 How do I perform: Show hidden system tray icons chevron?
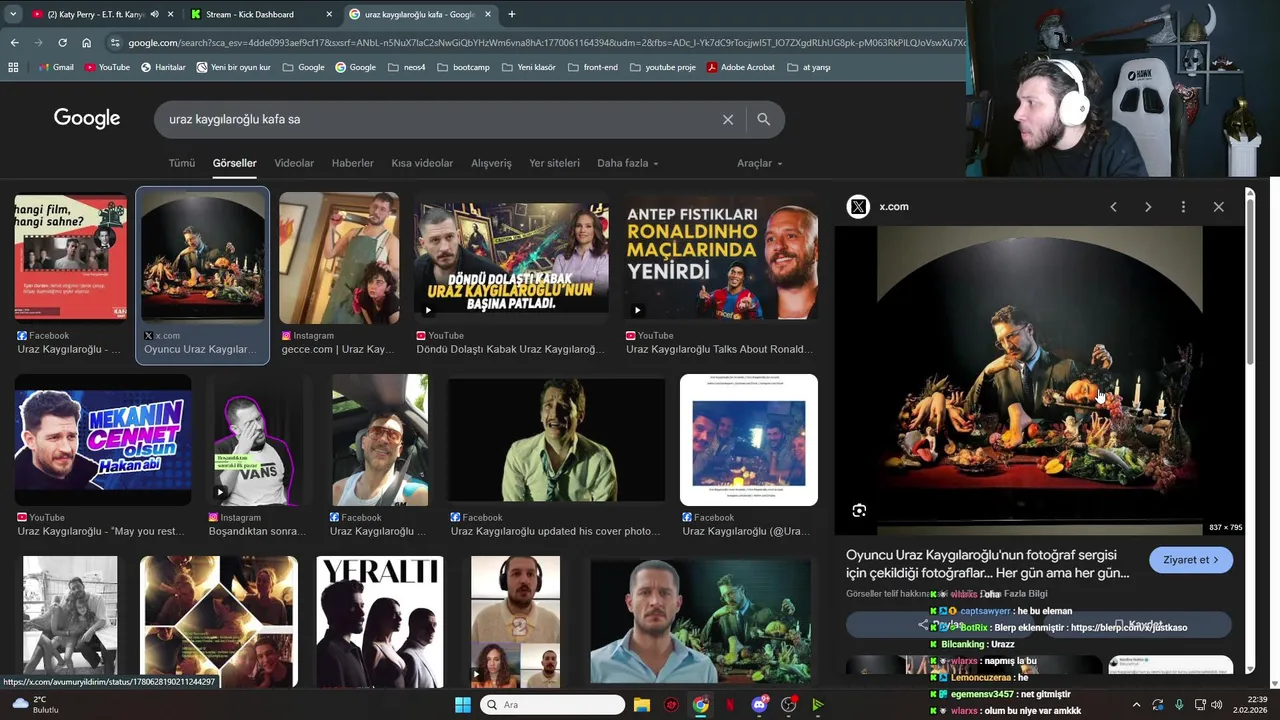[1136, 705]
